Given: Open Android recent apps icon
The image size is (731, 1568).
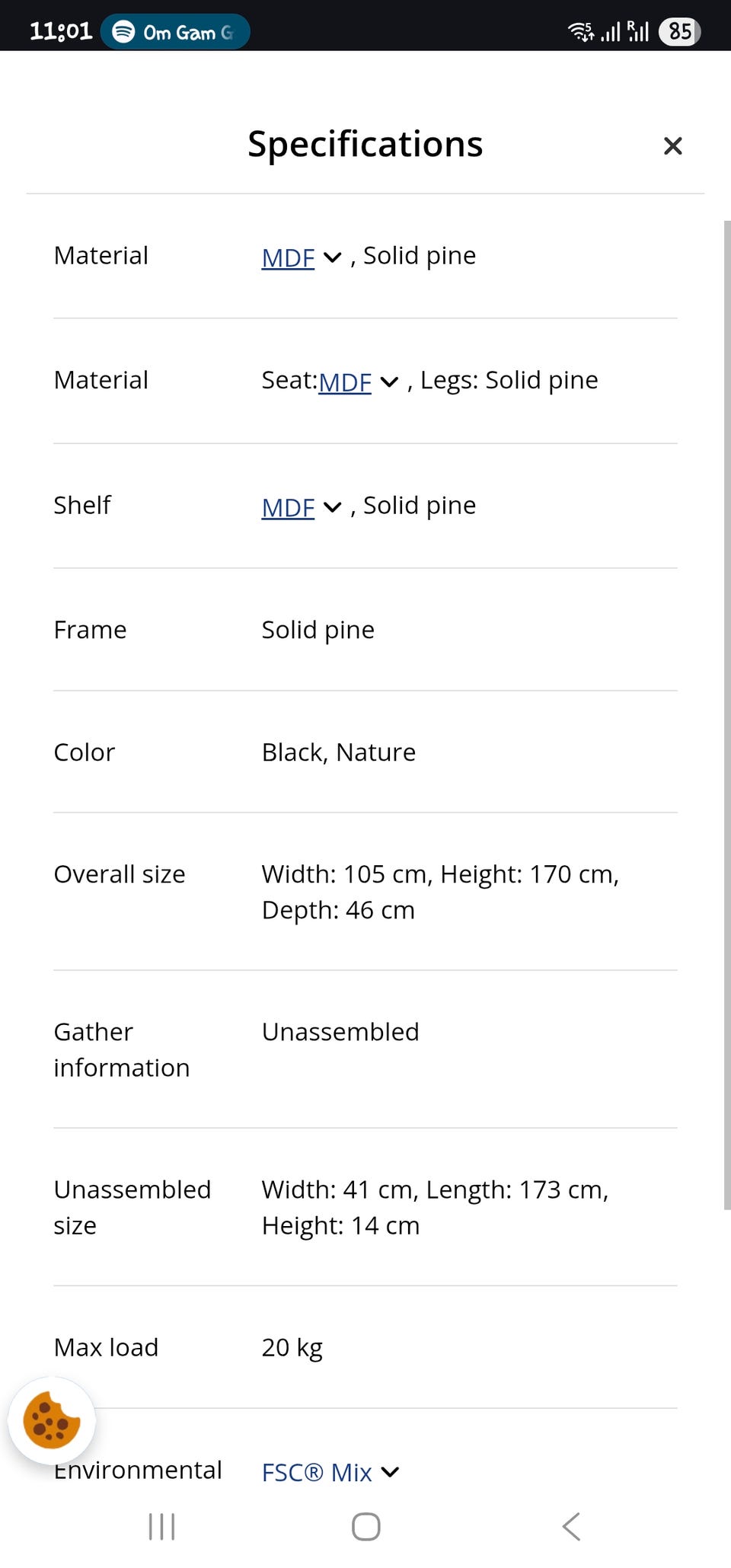Looking at the screenshot, I should [161, 1526].
